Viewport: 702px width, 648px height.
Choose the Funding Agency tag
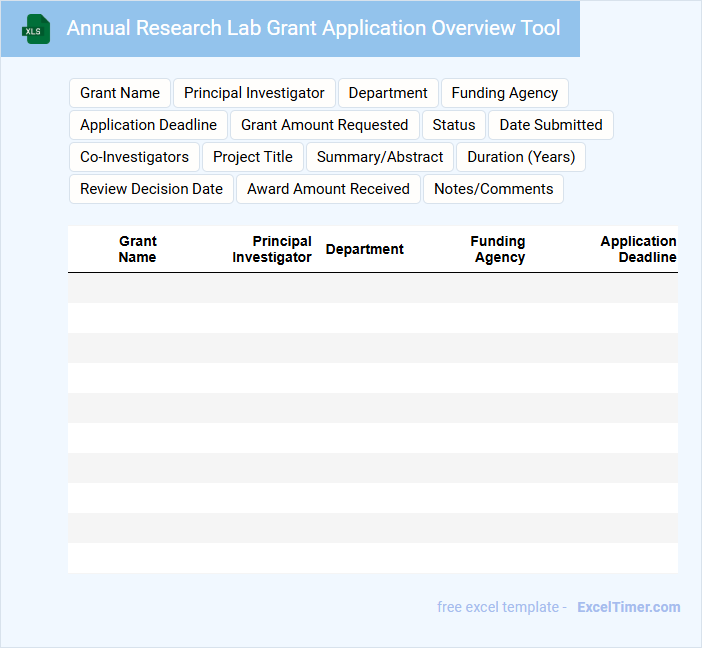click(504, 93)
